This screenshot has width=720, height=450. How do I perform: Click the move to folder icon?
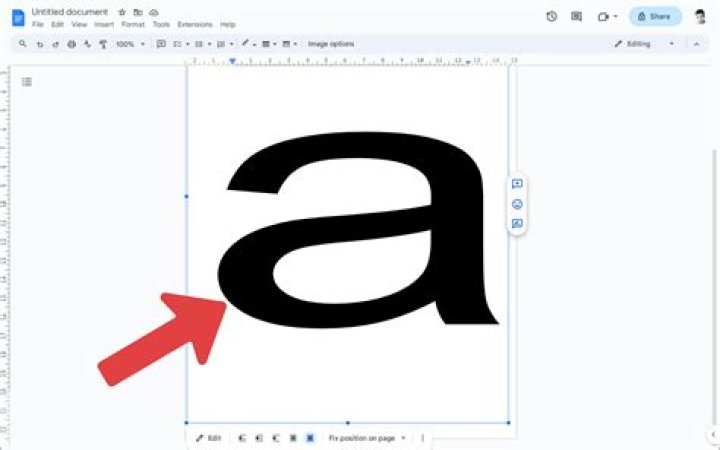point(138,12)
